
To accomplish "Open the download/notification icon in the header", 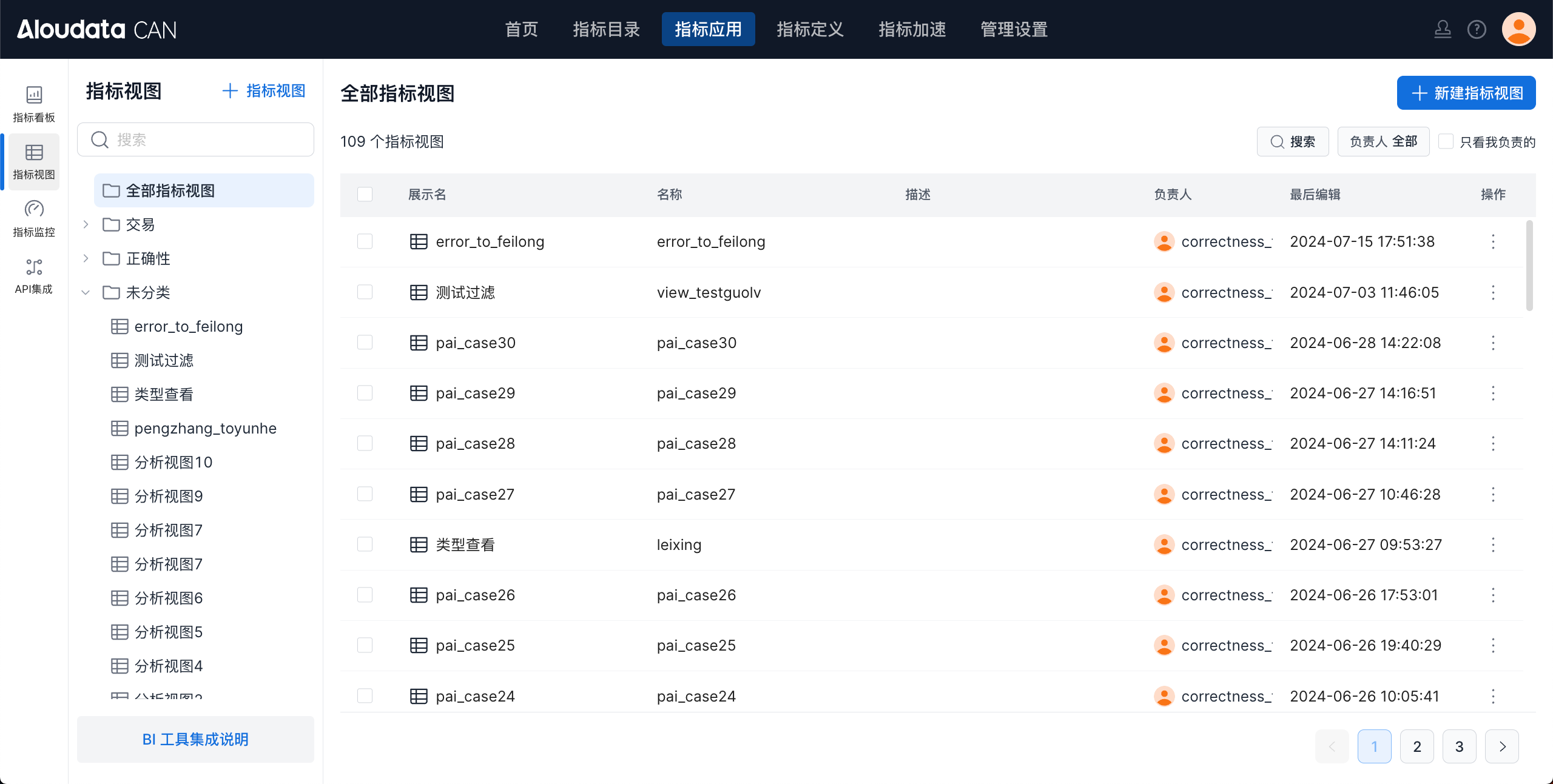I will point(1443,29).
